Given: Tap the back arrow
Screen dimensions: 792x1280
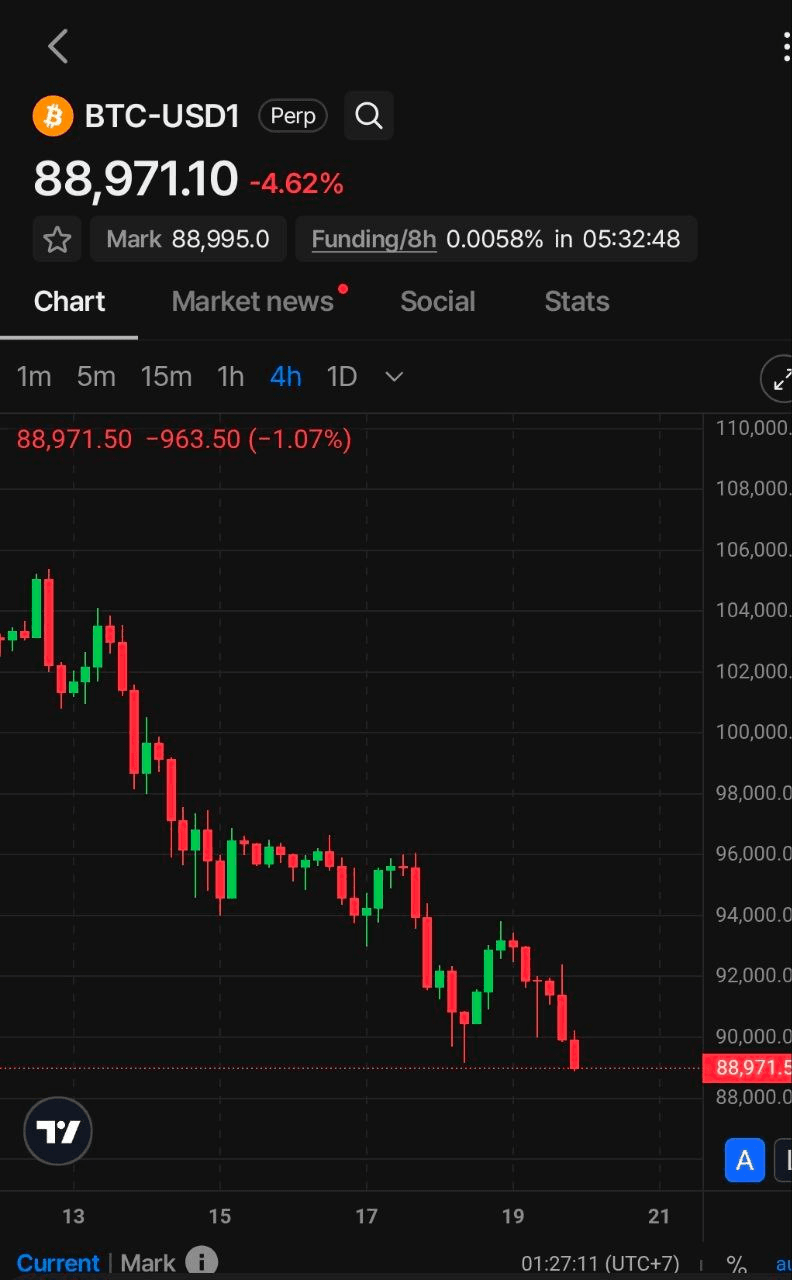Looking at the screenshot, I should [x=58, y=46].
